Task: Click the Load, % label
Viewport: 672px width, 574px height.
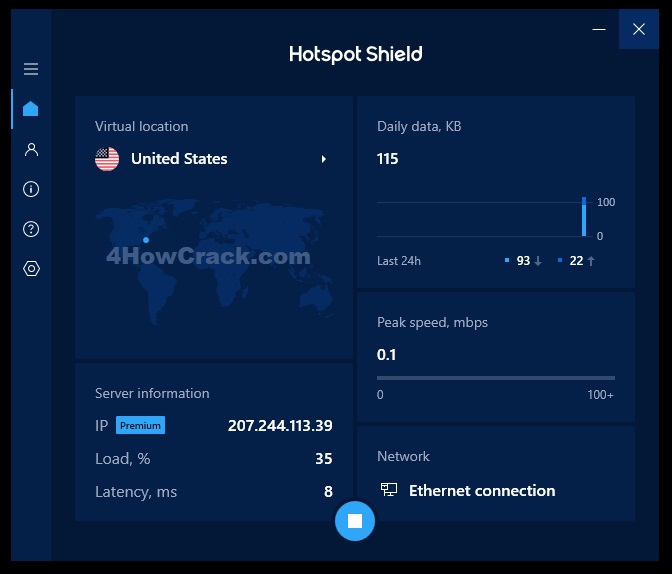Action: 123,459
